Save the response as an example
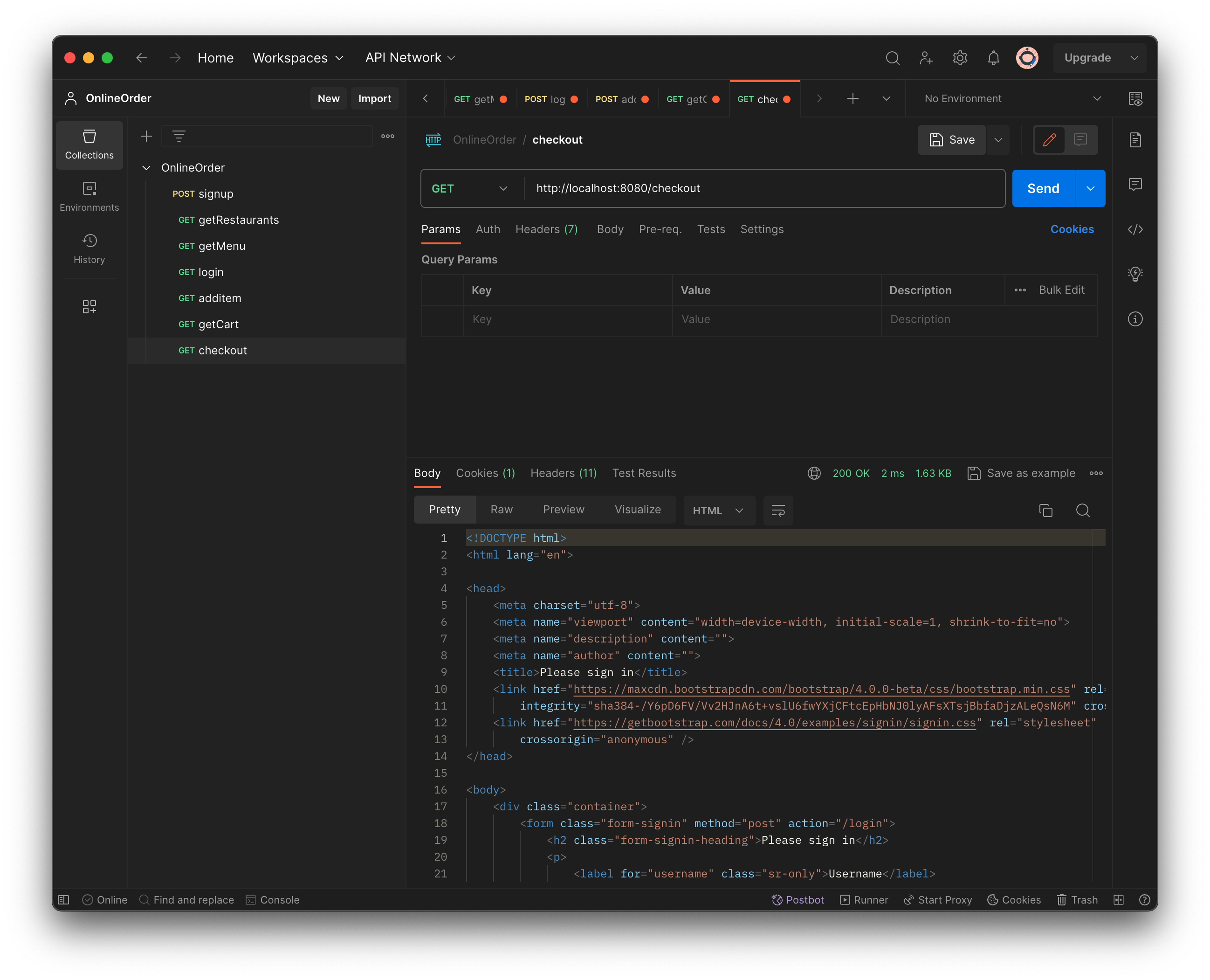The image size is (1210, 980). (x=1022, y=473)
